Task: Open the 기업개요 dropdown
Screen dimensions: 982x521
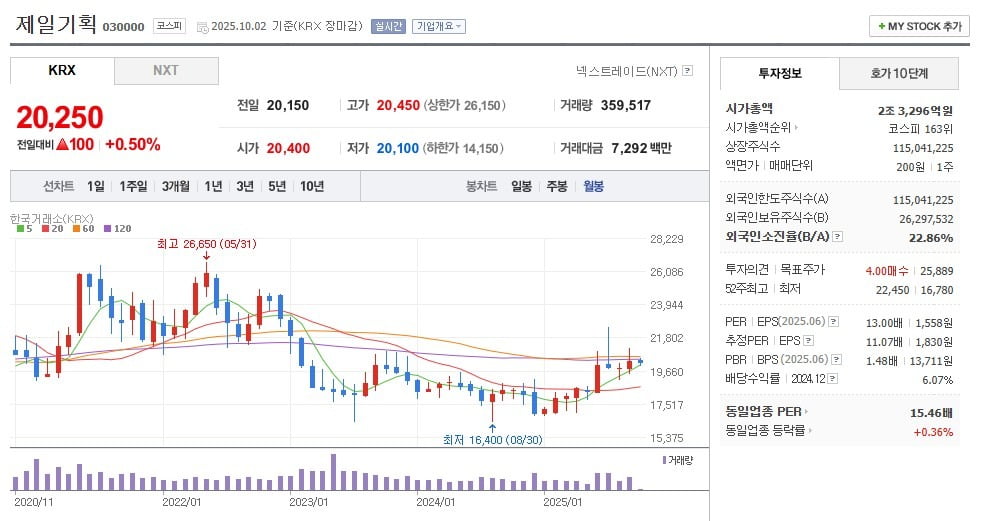Action: [x=439, y=27]
